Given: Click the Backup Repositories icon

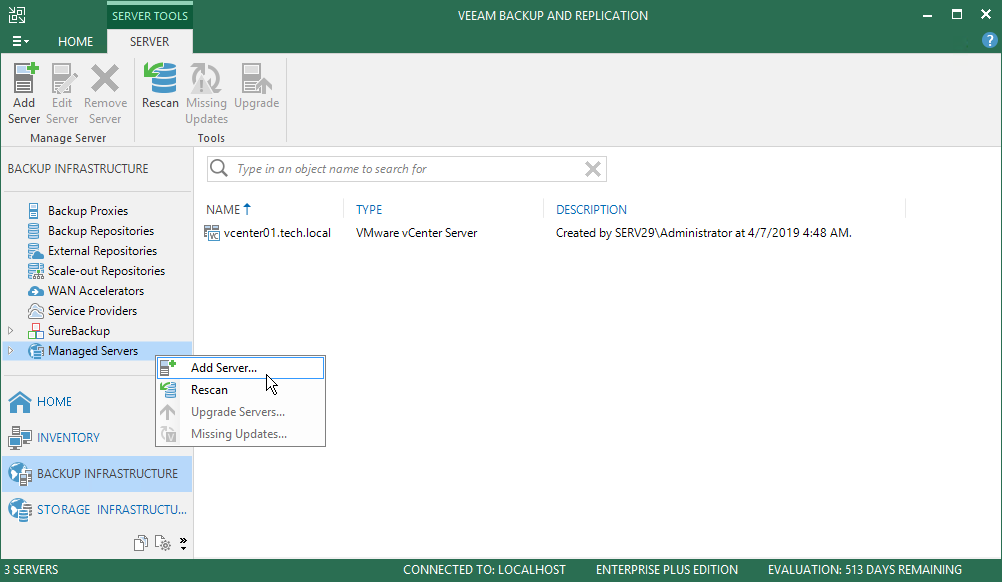Looking at the screenshot, I should tap(34, 231).
